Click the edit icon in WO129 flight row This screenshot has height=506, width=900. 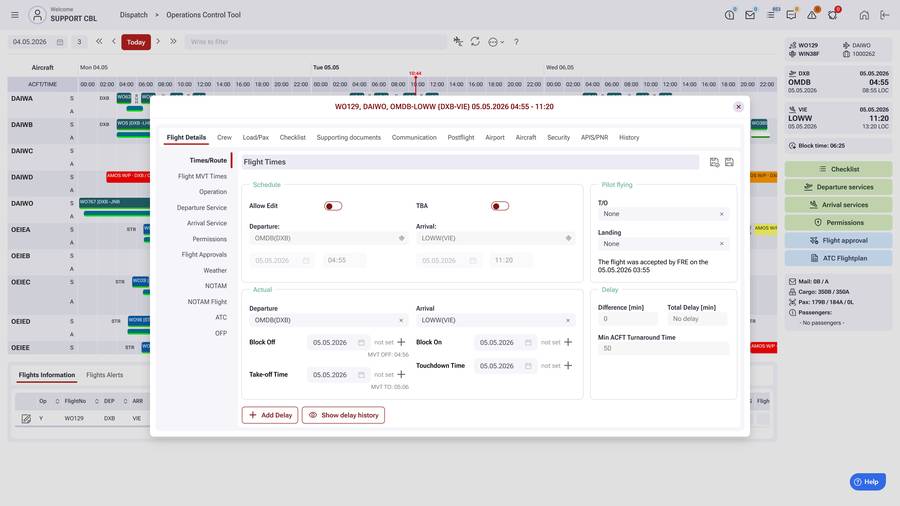(x=26, y=419)
